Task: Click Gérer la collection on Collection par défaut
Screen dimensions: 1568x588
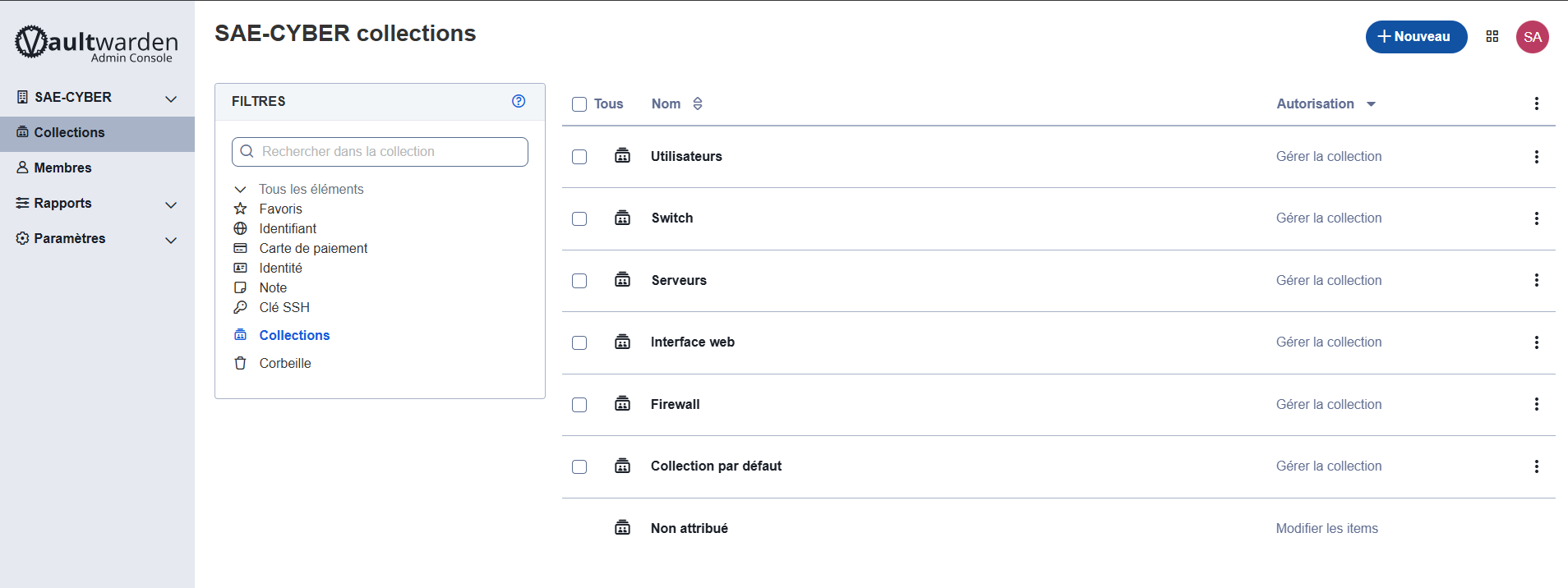Action: click(x=1328, y=466)
